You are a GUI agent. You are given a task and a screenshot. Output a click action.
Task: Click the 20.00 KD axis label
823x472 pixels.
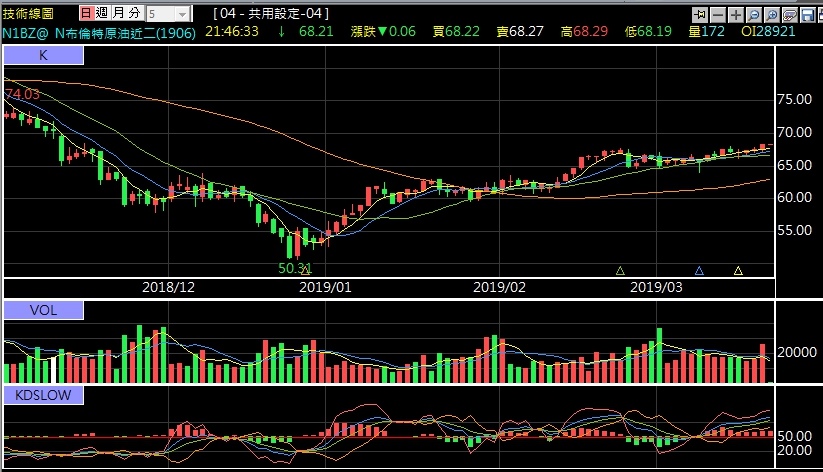pyautogui.click(x=795, y=450)
